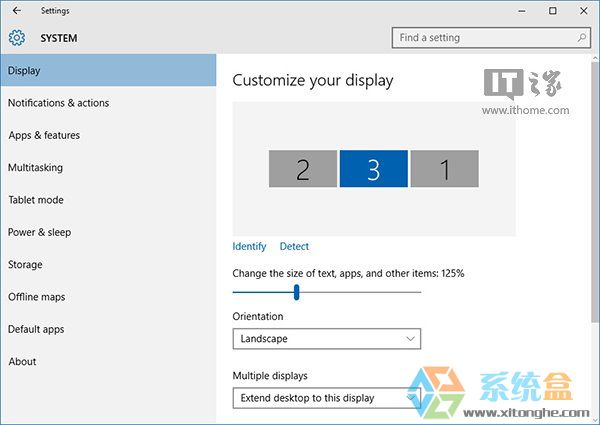Select monitor 2 in display layout

pyautogui.click(x=302, y=169)
